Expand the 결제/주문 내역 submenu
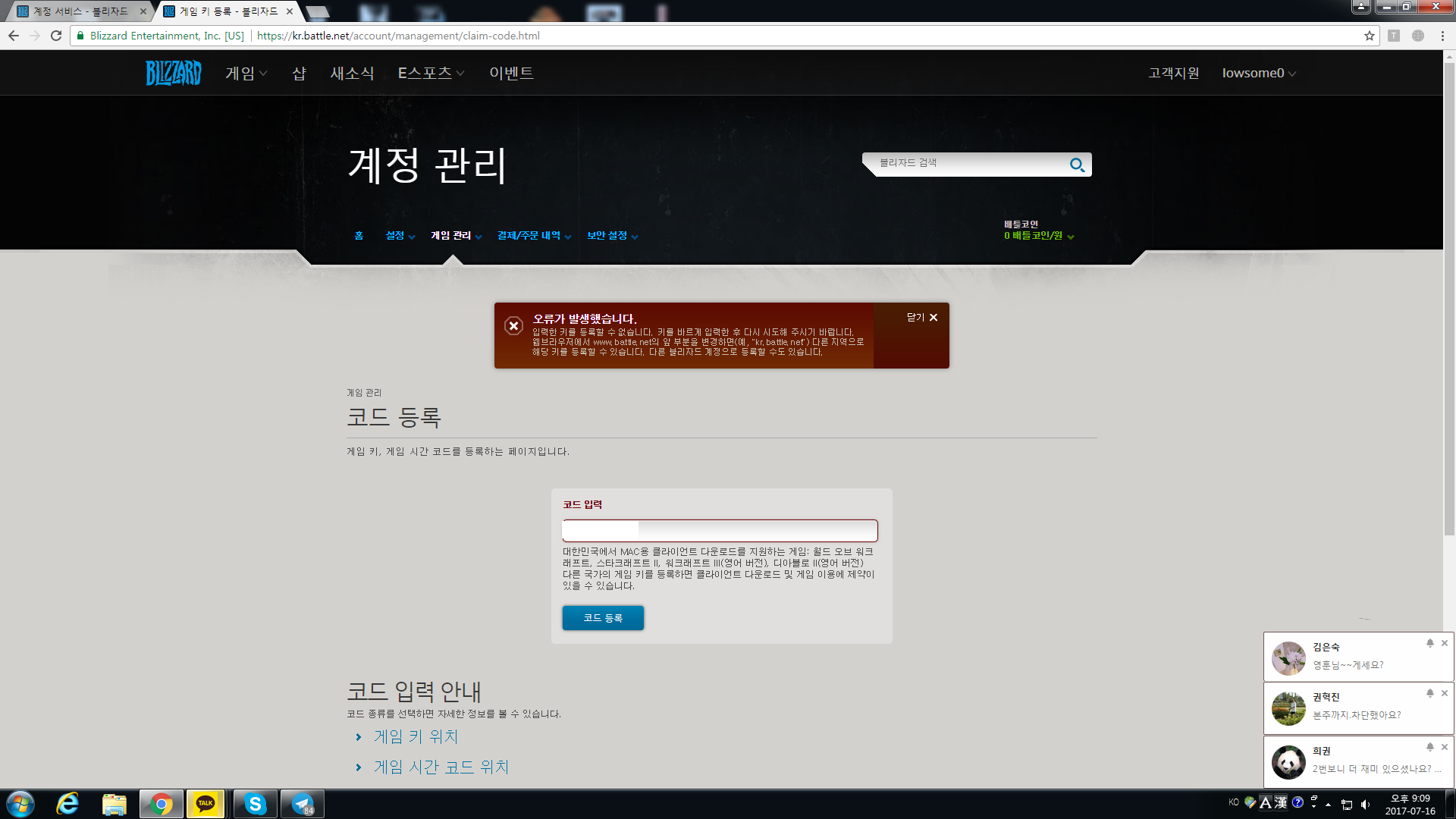 coord(535,236)
